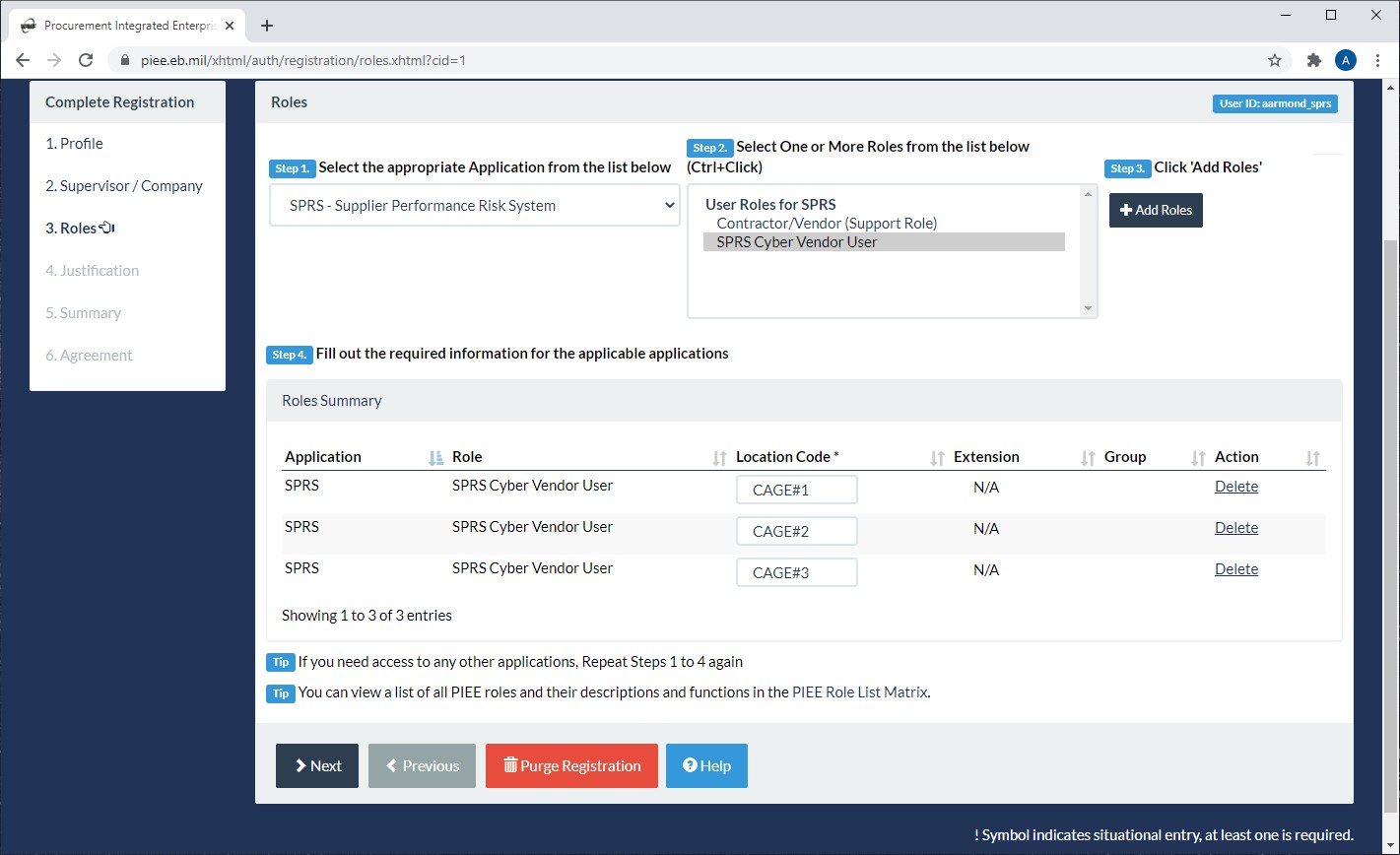Sort the Extension column using its sort icon
1400x855 pixels.
point(1088,457)
